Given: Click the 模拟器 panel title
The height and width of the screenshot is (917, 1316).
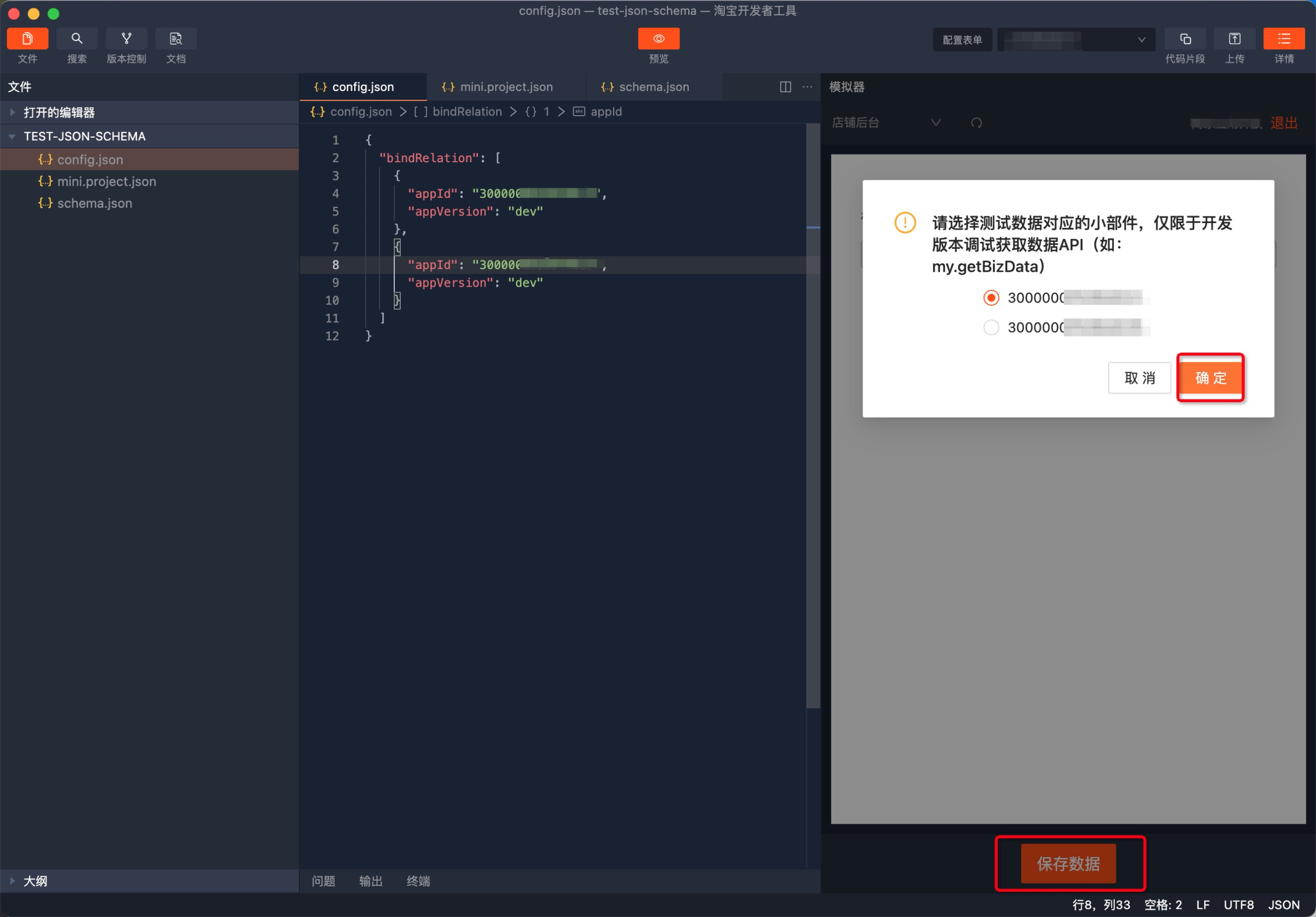Looking at the screenshot, I should click(847, 87).
